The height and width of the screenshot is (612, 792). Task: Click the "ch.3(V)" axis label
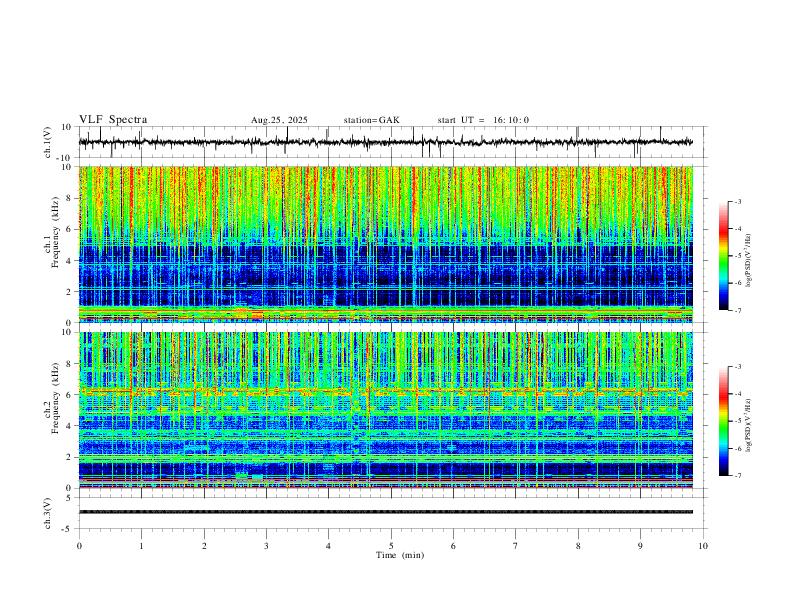49,513
